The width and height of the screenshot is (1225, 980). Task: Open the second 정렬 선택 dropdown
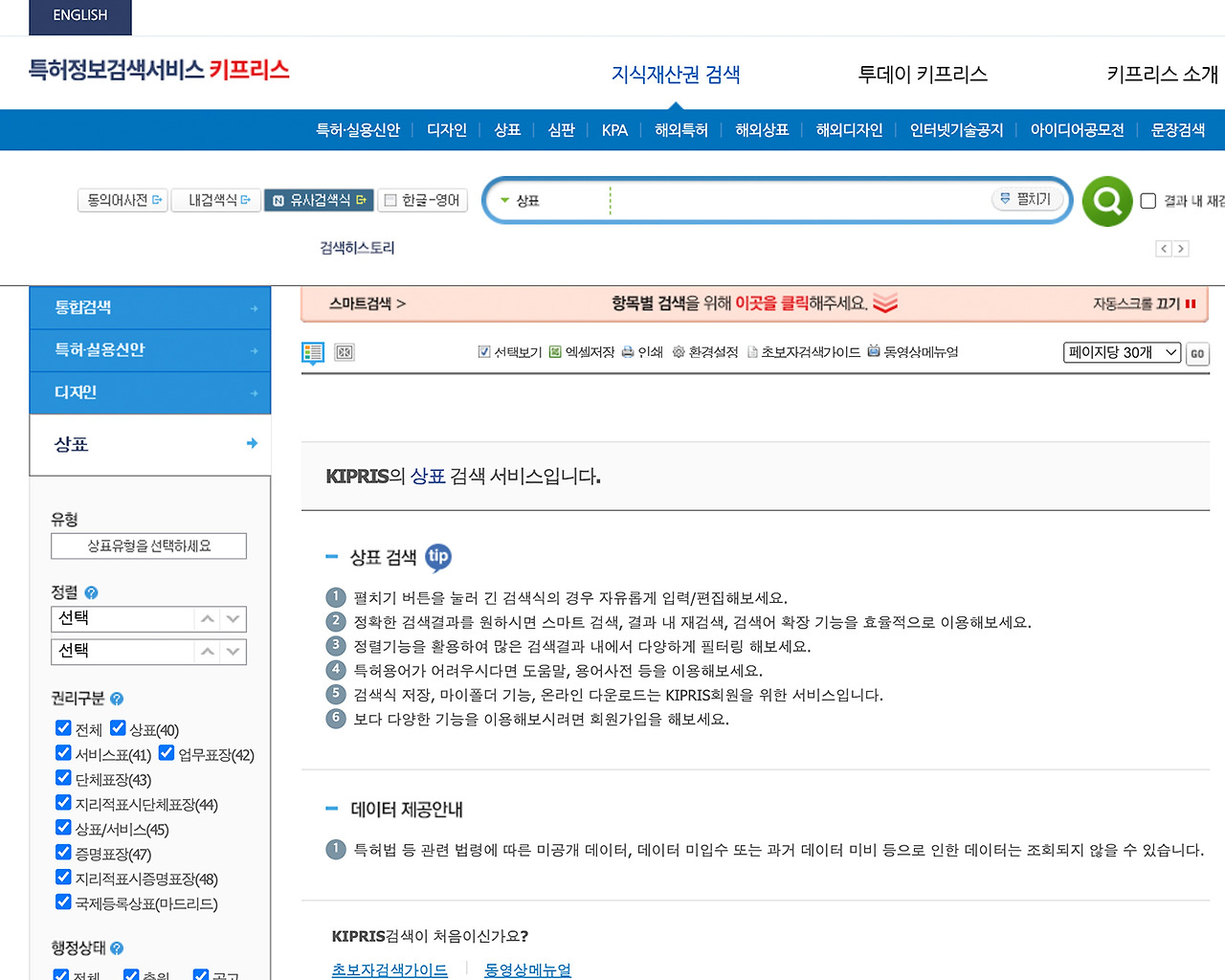[x=148, y=652]
